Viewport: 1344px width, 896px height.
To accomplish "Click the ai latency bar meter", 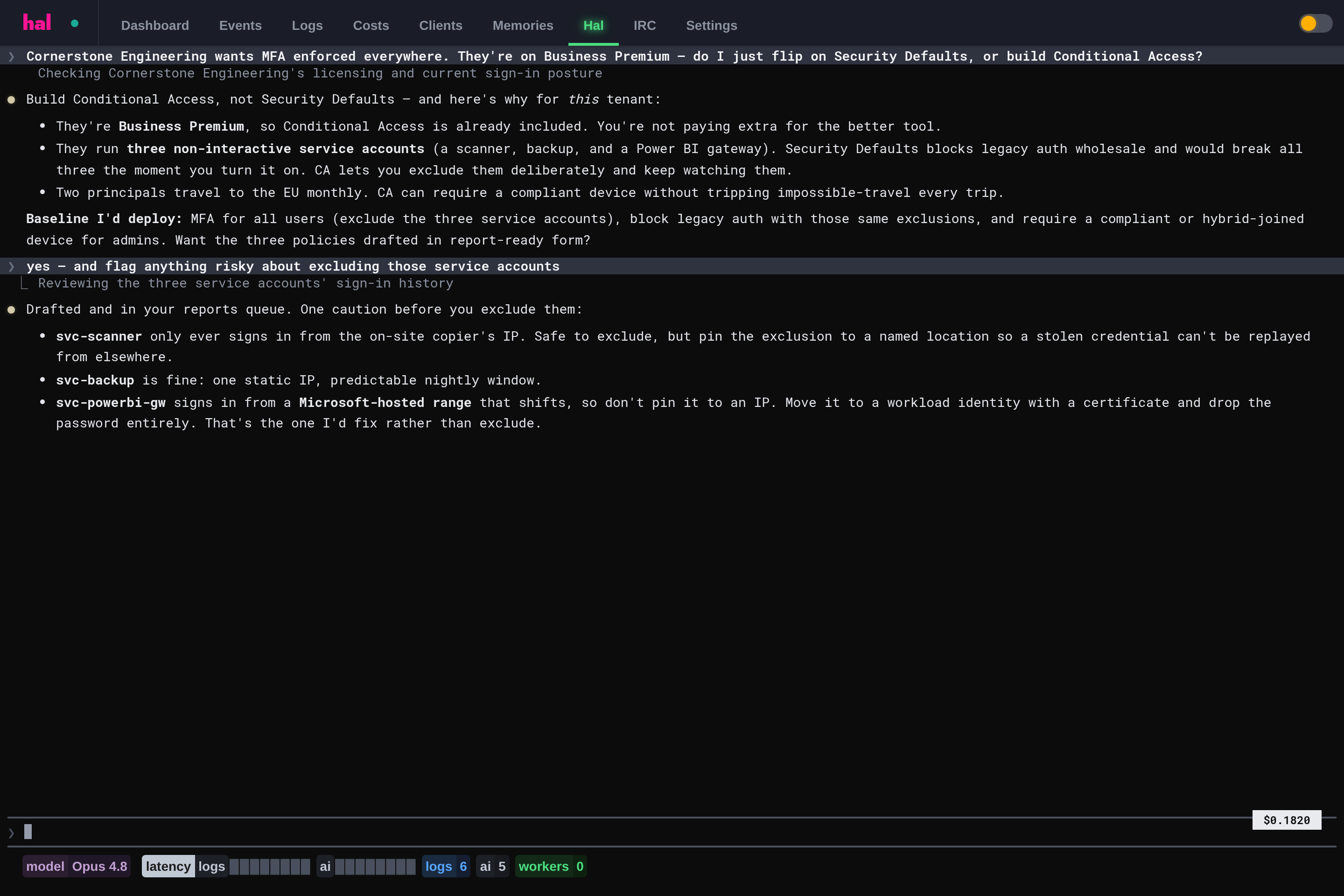I will 375,867.
